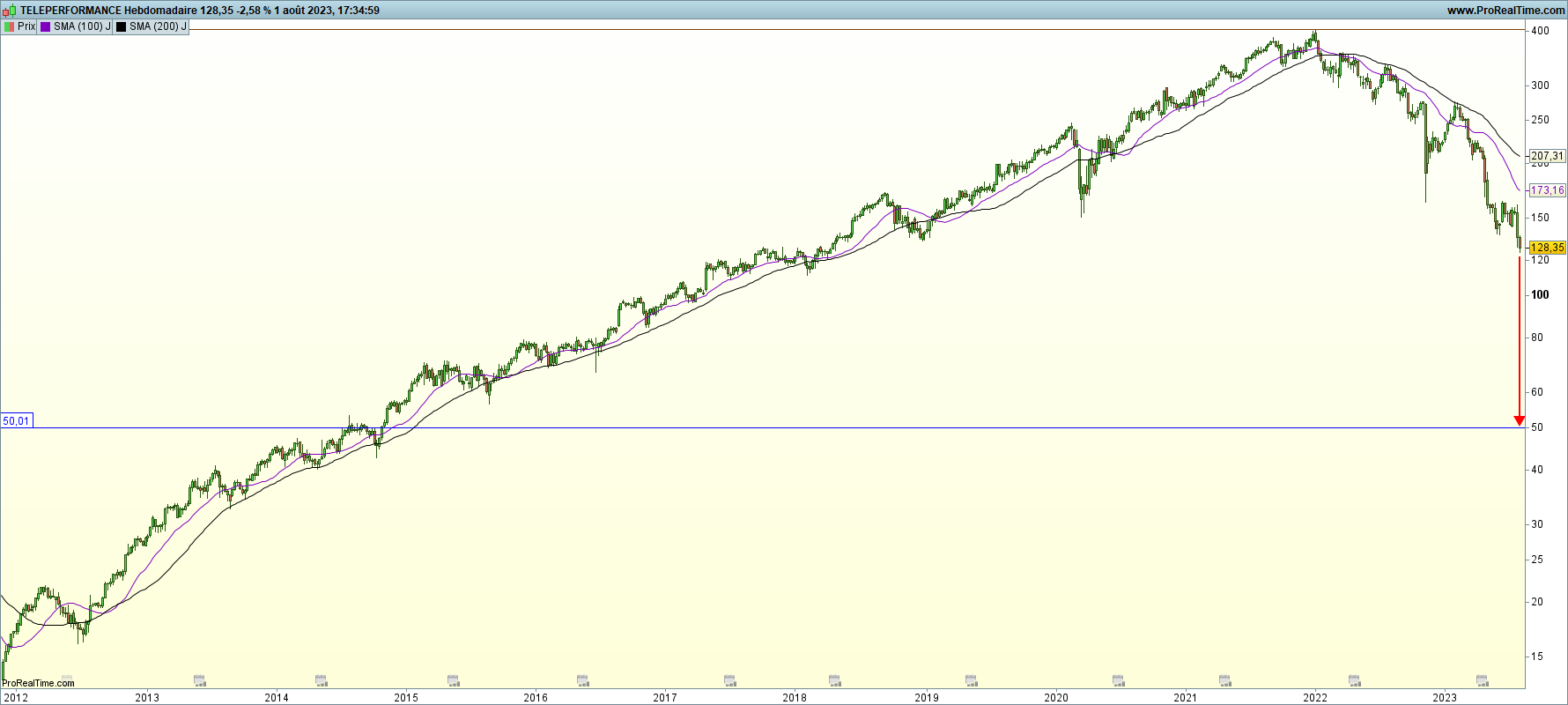The height and width of the screenshot is (705, 1568).
Task: Click the 300 price axis label
Action: 1540,85
